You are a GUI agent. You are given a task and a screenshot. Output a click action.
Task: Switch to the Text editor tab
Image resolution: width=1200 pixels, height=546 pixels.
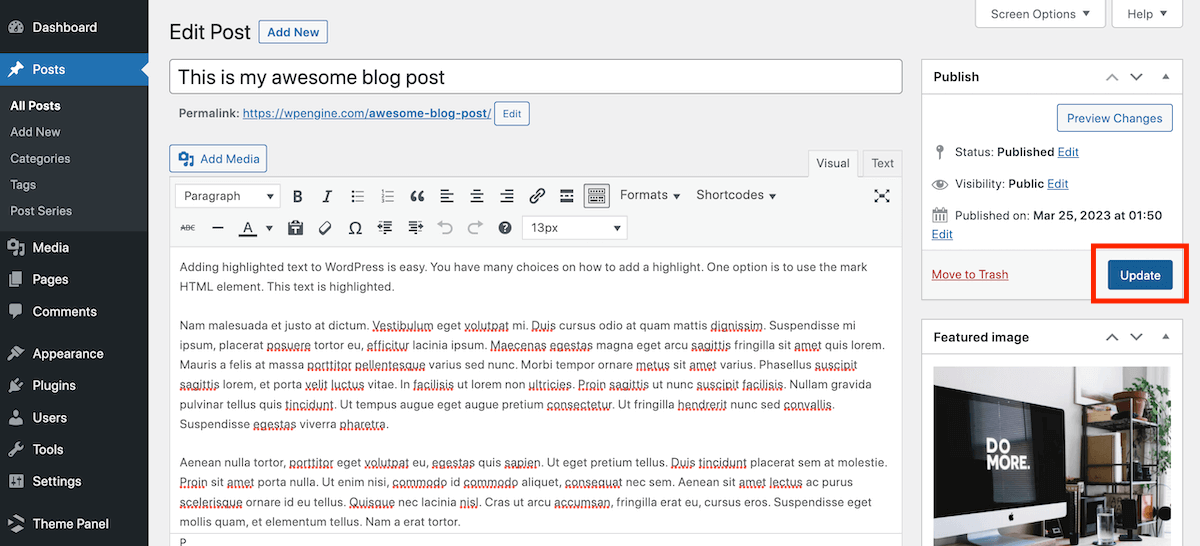882,163
